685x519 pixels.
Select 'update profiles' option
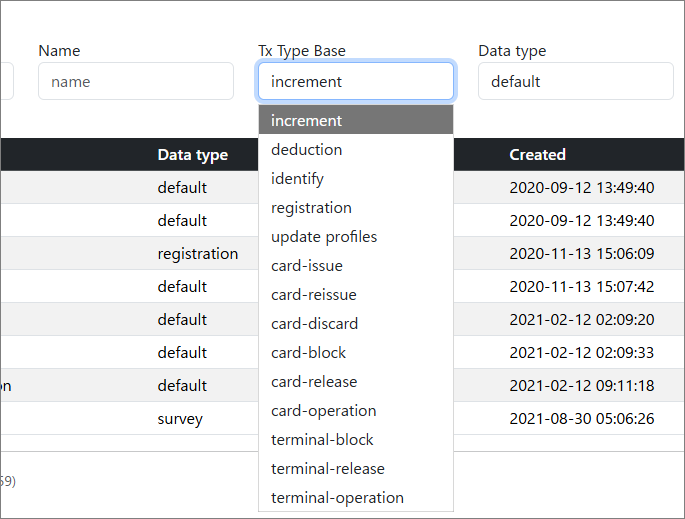click(x=355, y=236)
